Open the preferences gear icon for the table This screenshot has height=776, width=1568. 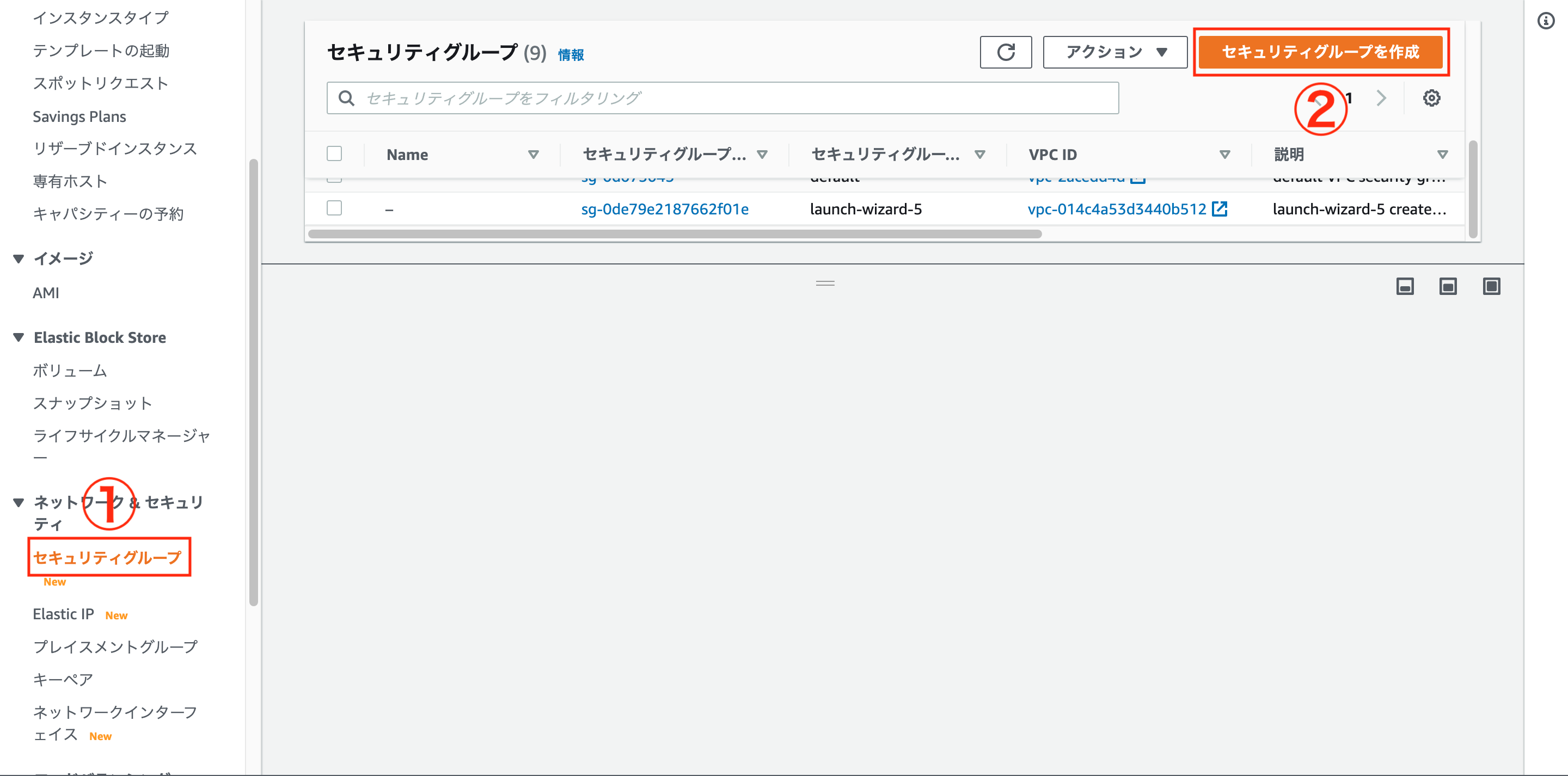pyautogui.click(x=1432, y=97)
